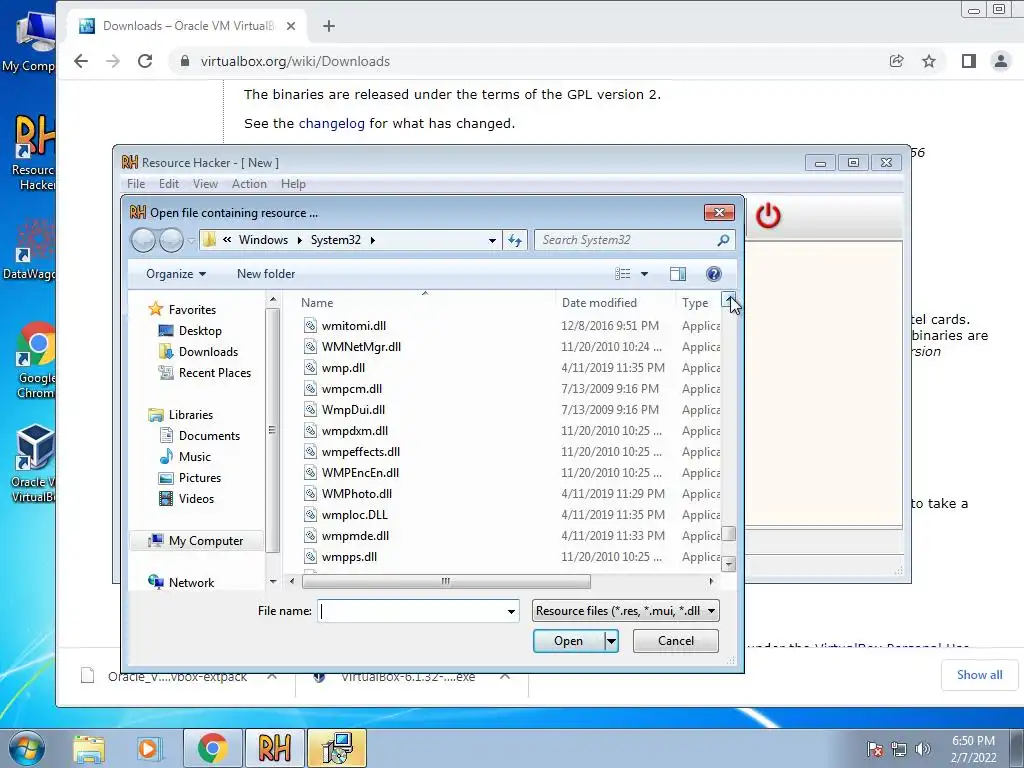Open Chrome profile avatar
Viewport: 1024px width, 768px height.
click(1000, 61)
